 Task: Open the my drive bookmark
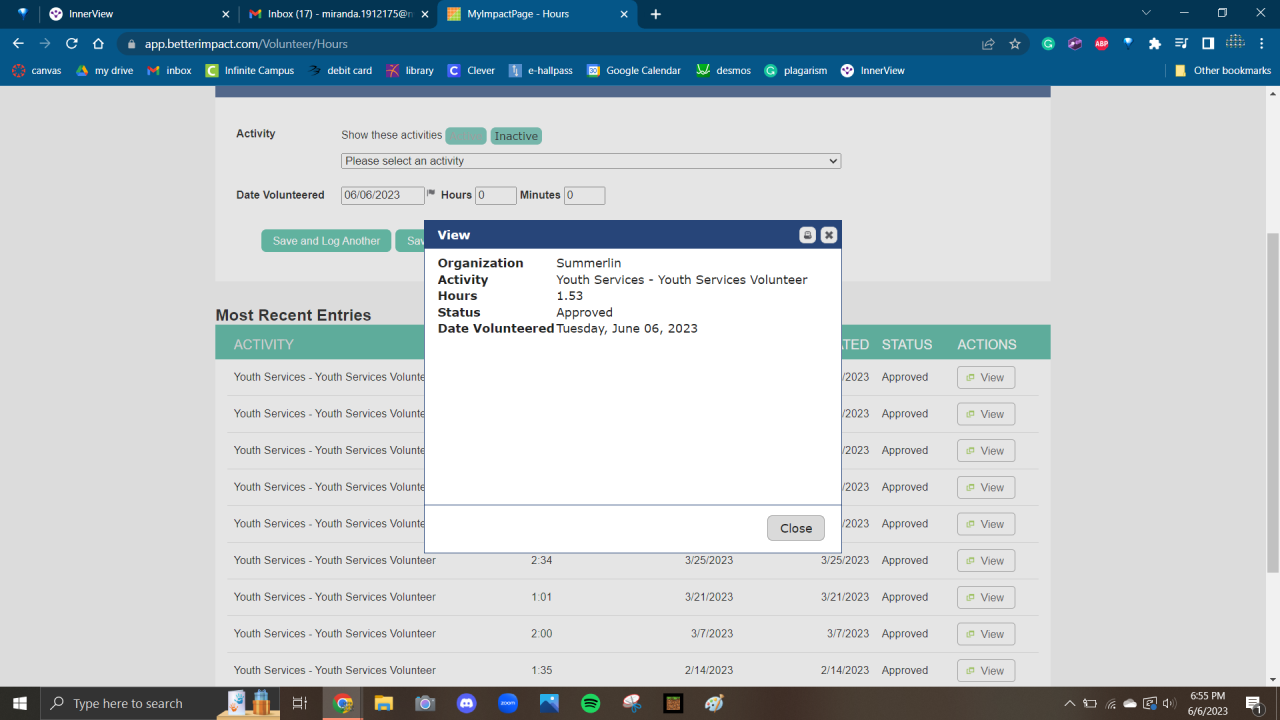[x=104, y=70]
